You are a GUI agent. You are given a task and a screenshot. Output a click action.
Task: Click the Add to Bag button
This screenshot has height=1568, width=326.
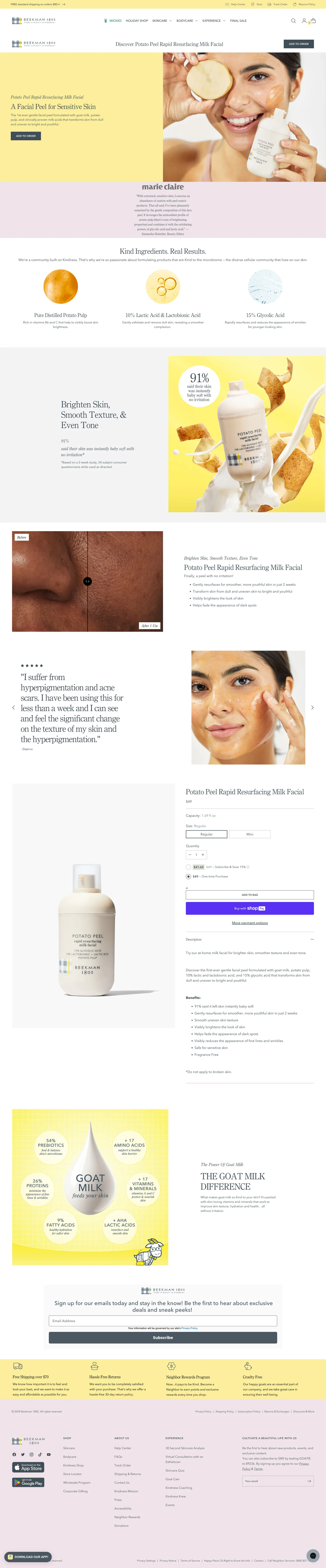click(250, 895)
